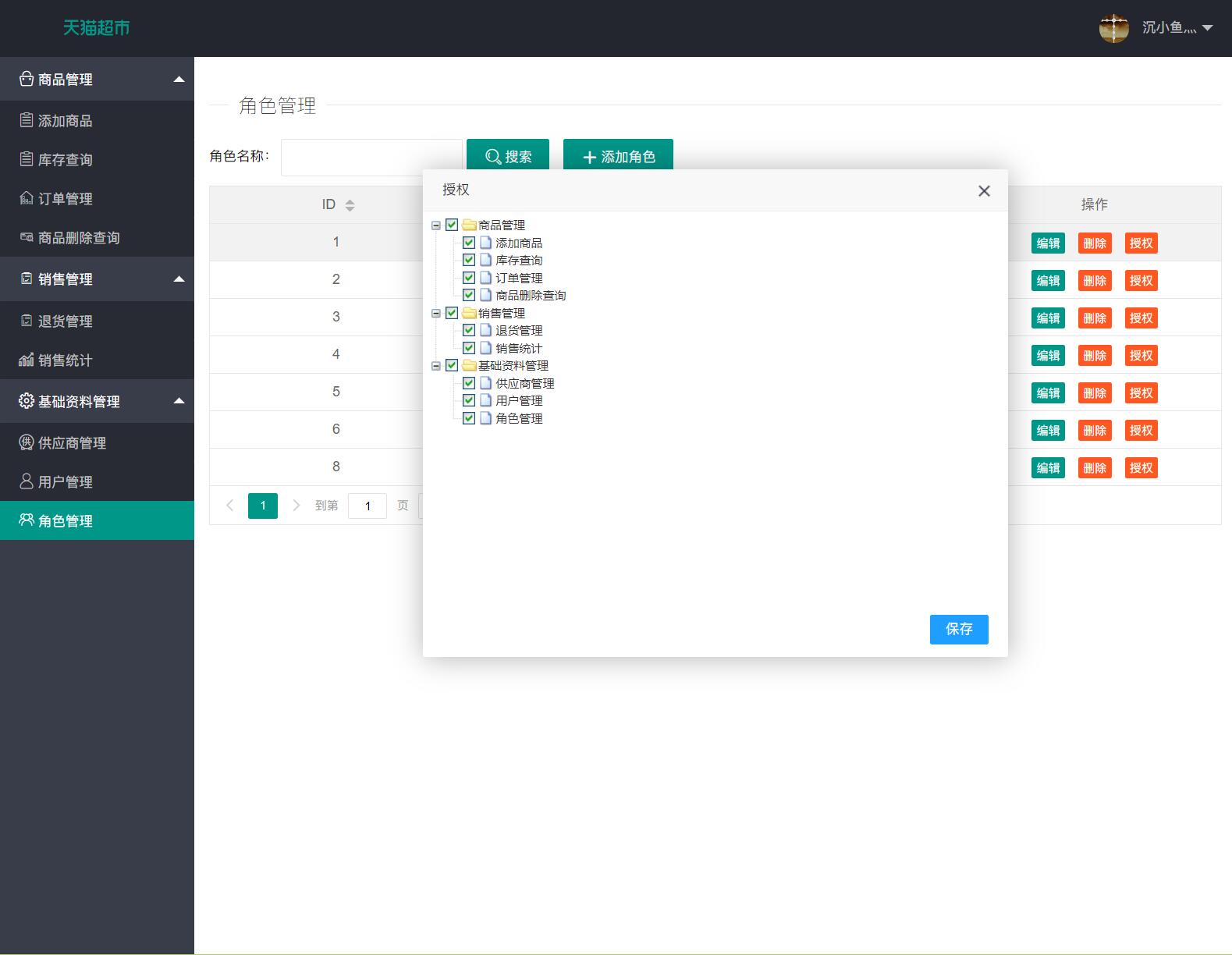Open 供应商管理 in the sidebar menu

click(x=97, y=442)
